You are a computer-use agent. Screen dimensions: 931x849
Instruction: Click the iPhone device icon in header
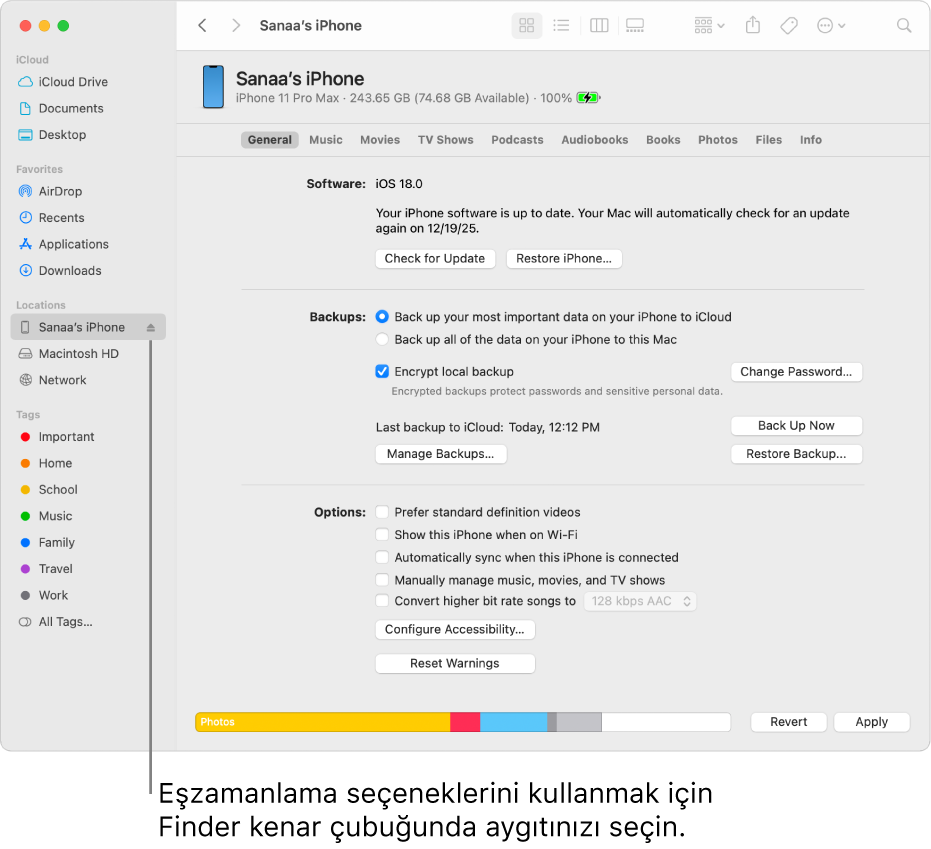point(213,87)
